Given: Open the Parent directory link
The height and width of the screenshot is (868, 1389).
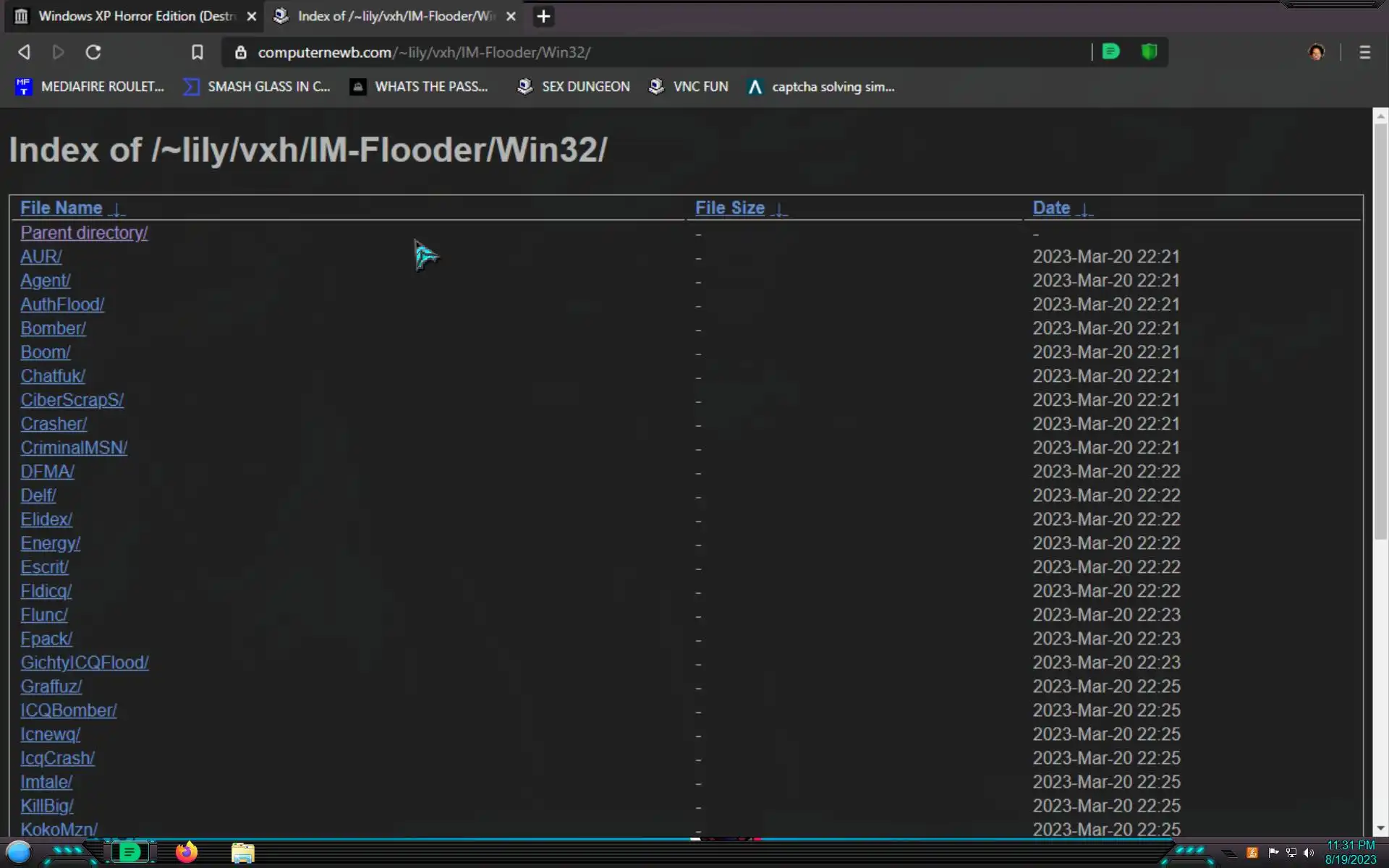Looking at the screenshot, I should pos(84,233).
